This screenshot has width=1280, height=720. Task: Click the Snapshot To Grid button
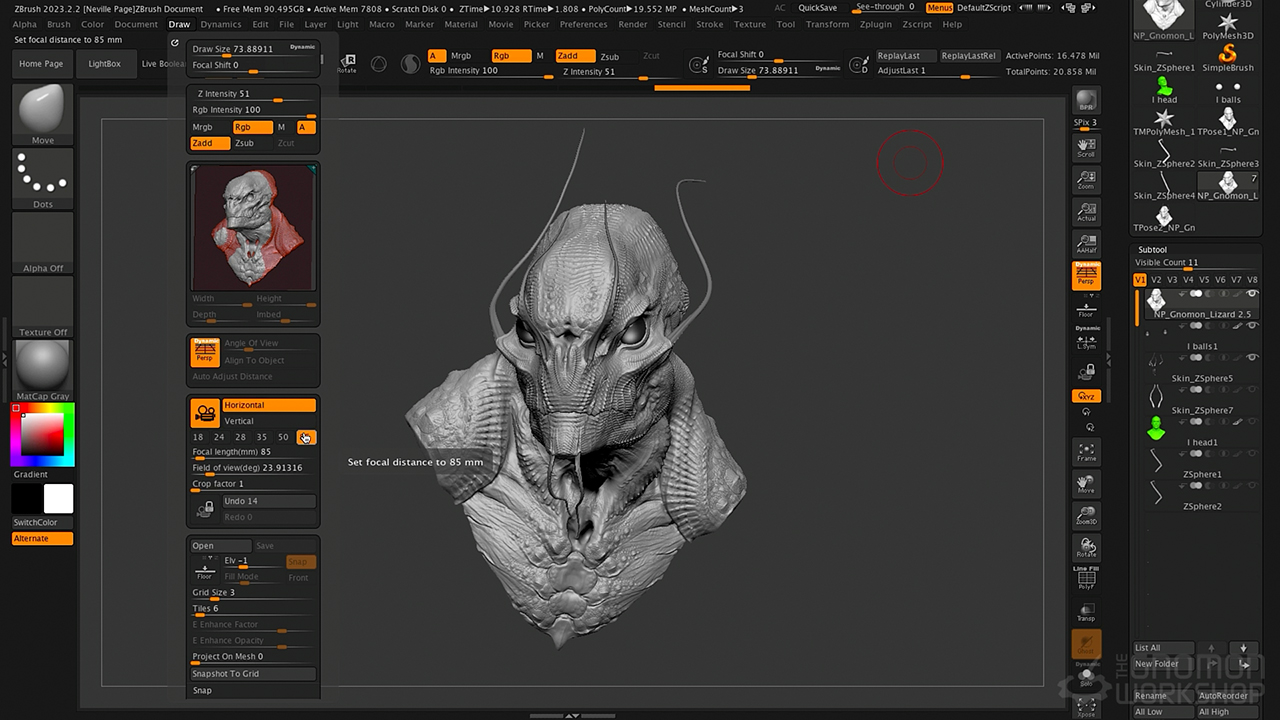pyautogui.click(x=253, y=674)
